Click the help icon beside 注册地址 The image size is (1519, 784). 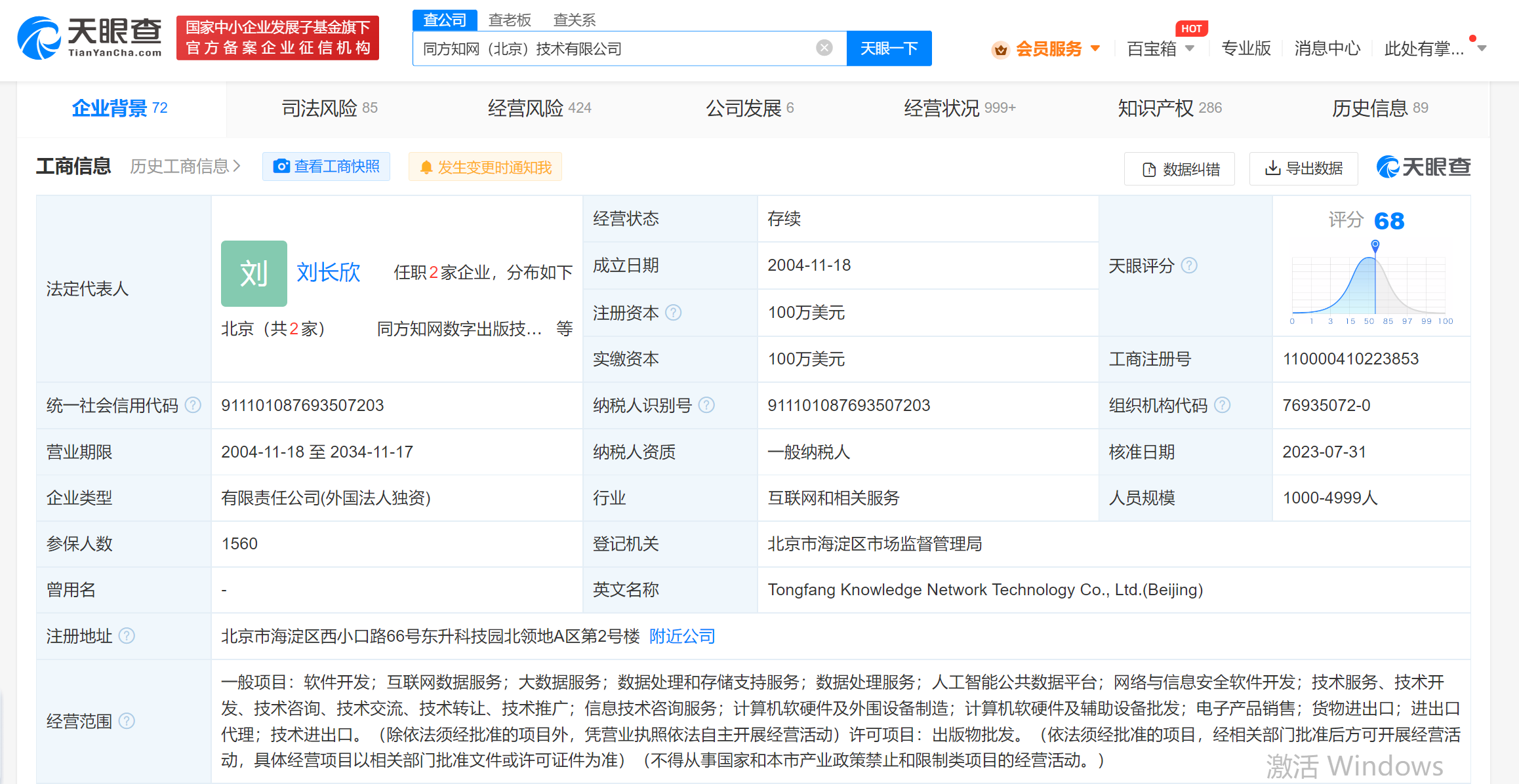tap(127, 636)
